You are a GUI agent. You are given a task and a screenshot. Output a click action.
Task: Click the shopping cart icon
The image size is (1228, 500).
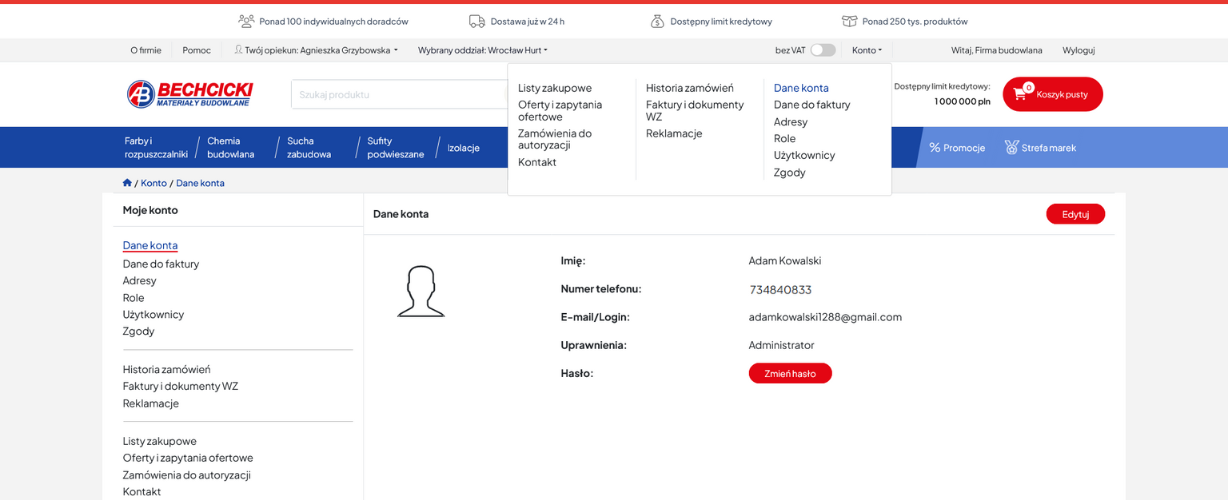click(x=1021, y=94)
